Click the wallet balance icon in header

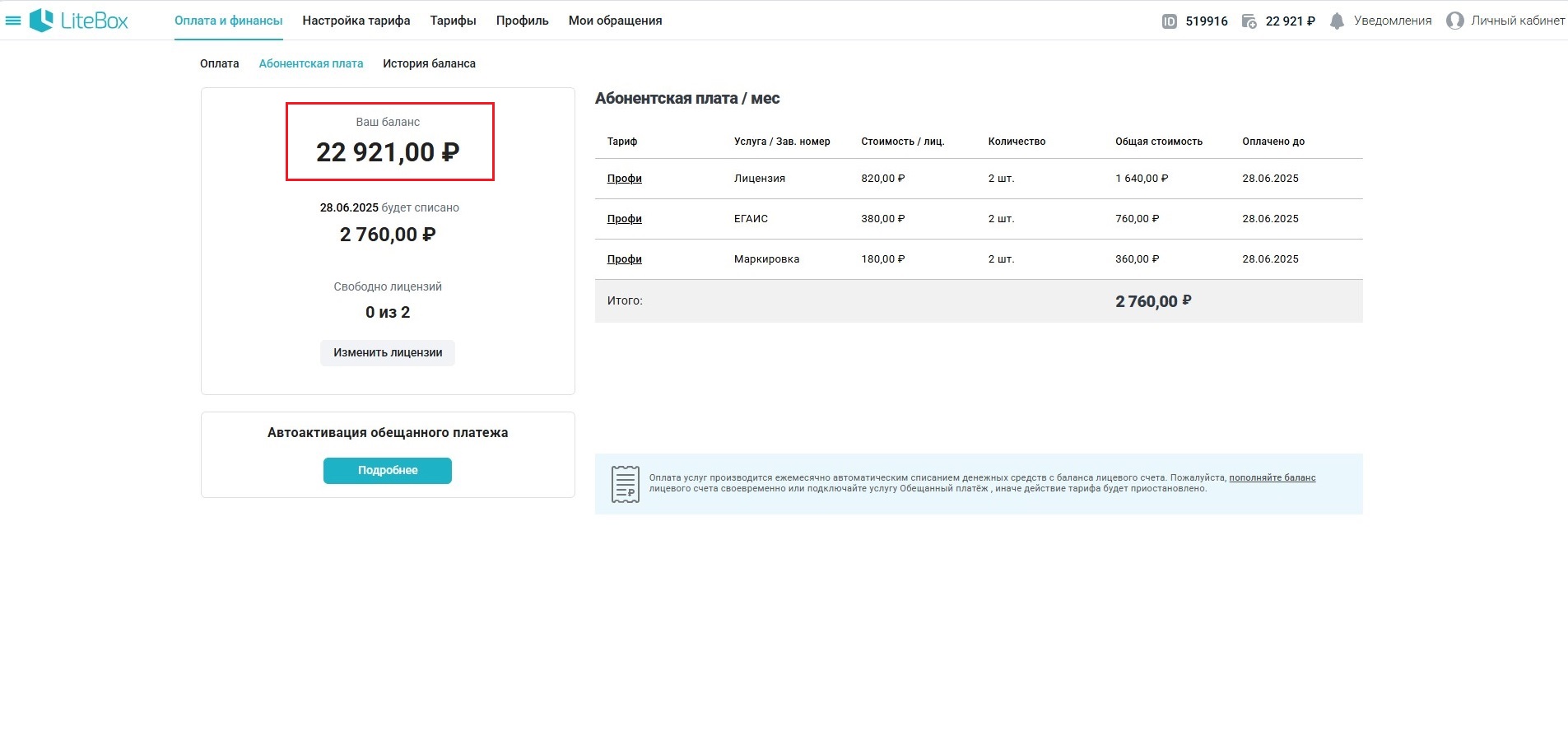click(x=1249, y=21)
